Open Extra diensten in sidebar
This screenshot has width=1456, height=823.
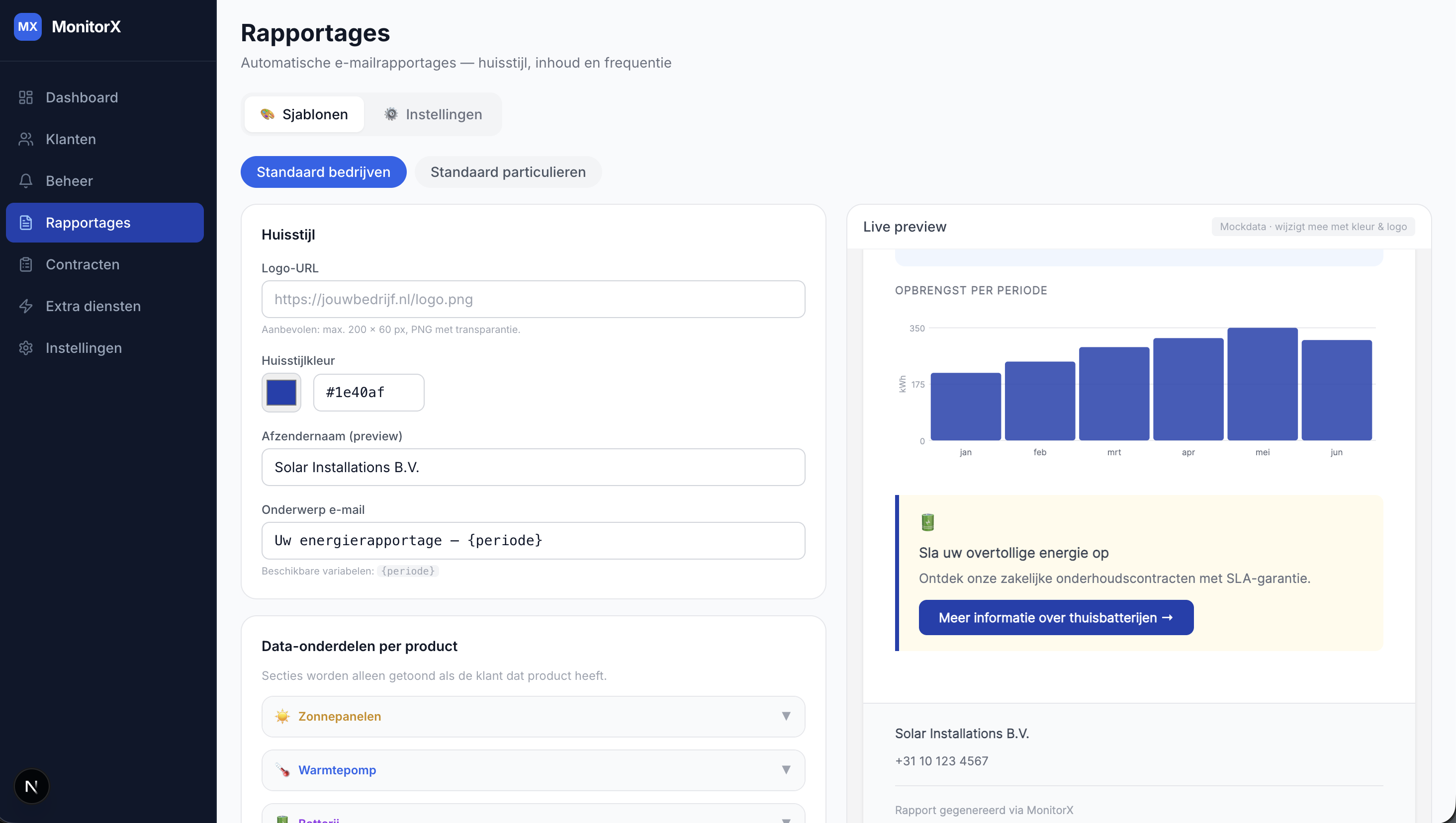(x=104, y=306)
